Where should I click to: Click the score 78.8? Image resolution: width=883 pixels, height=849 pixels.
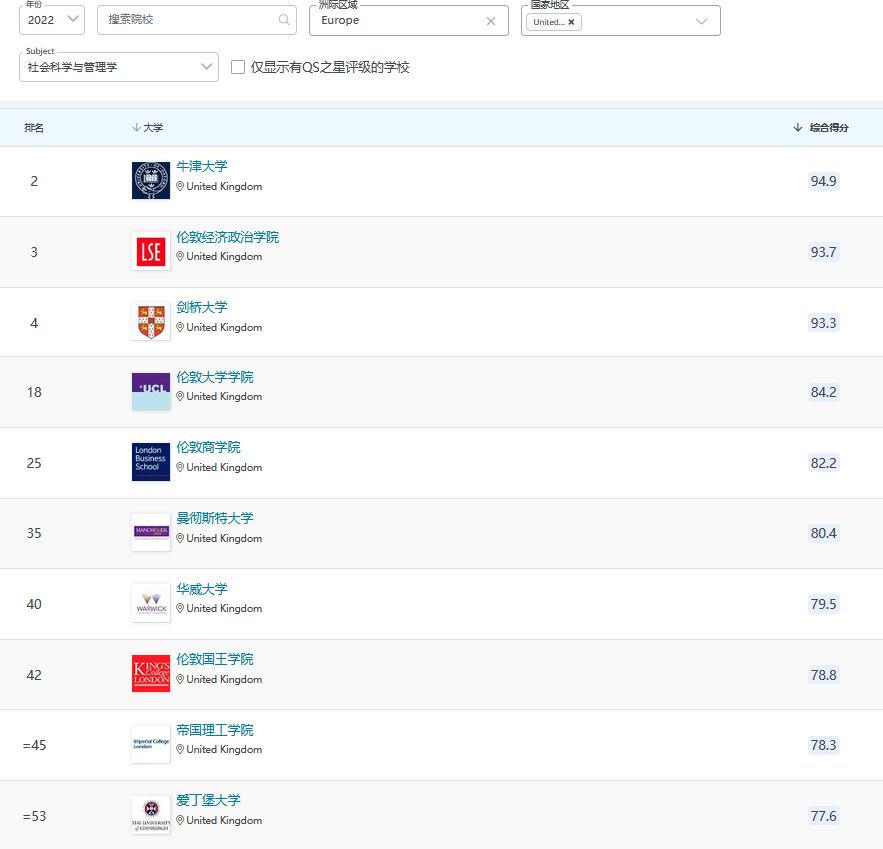pos(823,675)
